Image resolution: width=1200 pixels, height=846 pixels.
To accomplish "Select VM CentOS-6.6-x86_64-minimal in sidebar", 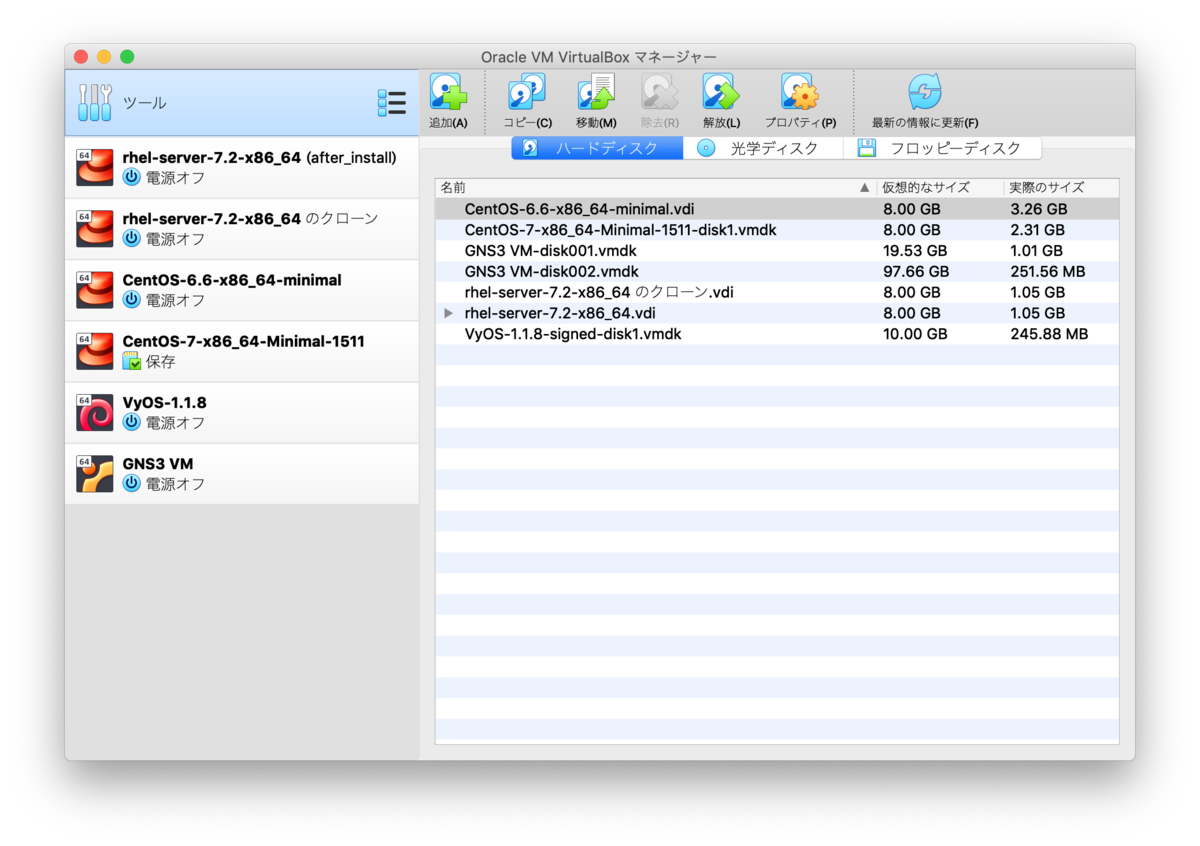I will click(242, 290).
